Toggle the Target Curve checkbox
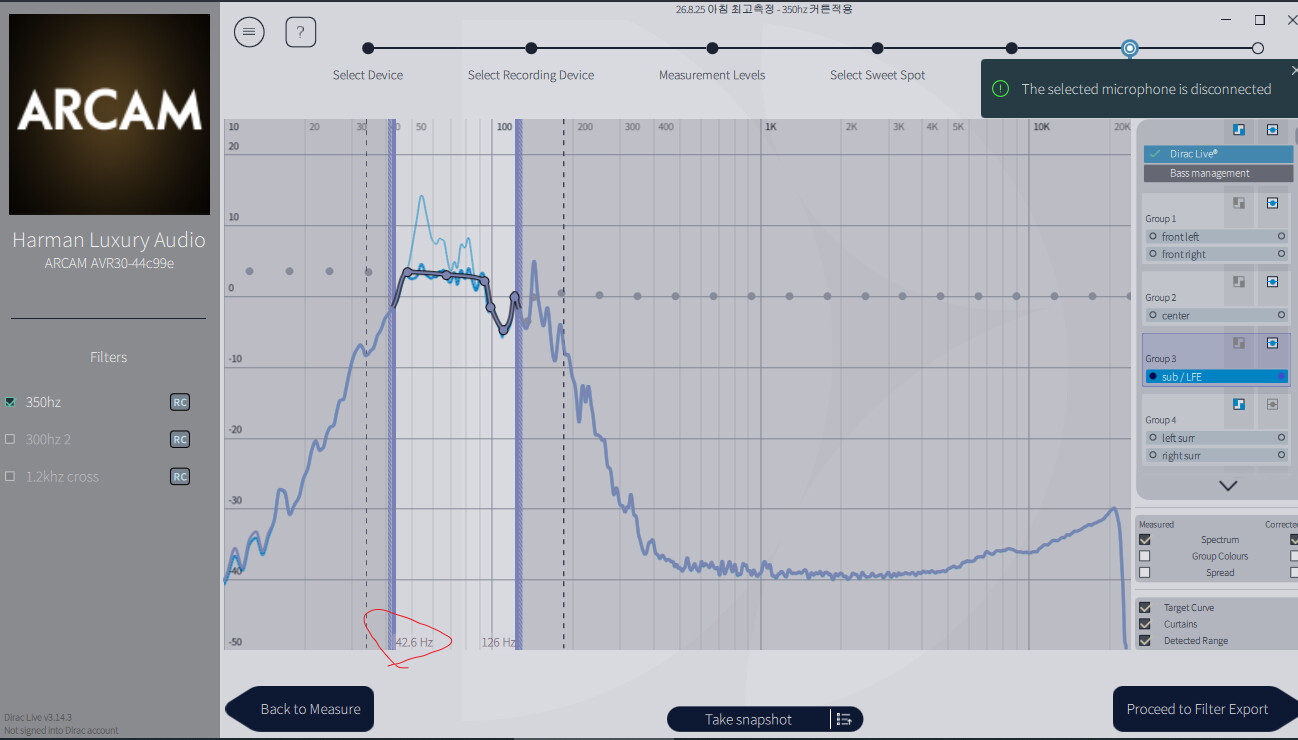The height and width of the screenshot is (740, 1298). [1145, 607]
